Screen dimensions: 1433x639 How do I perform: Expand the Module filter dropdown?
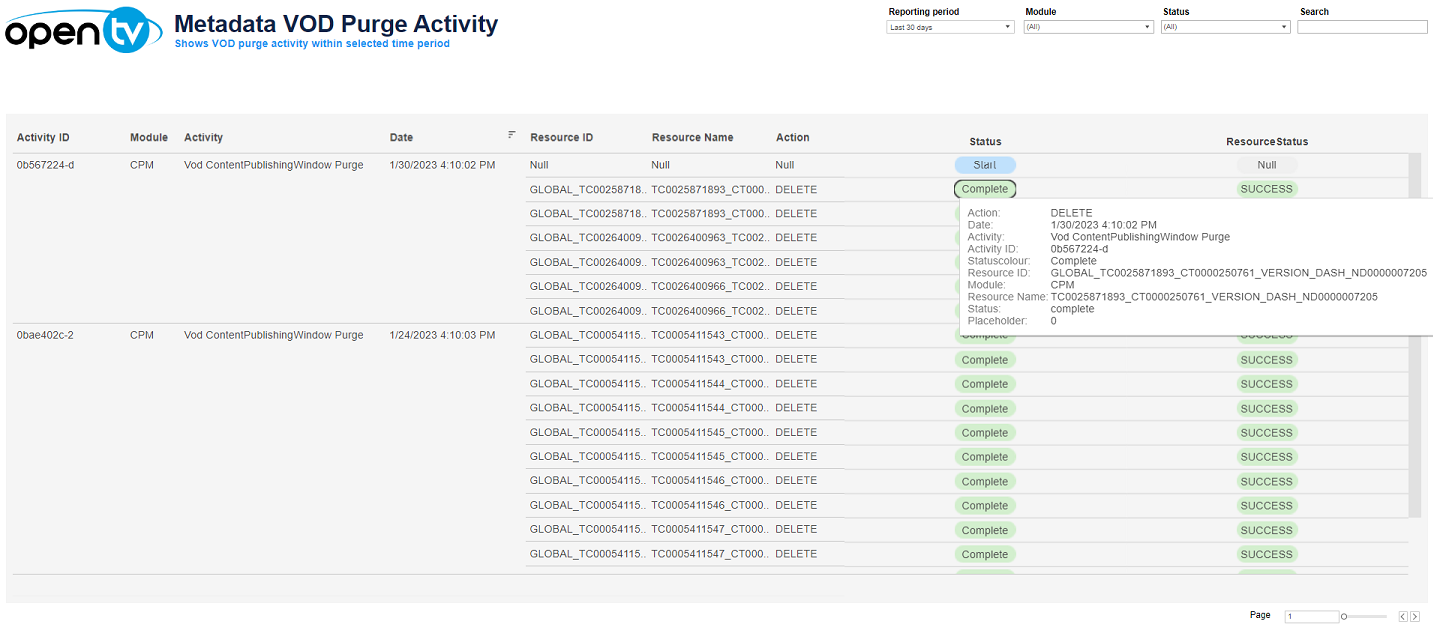[1088, 27]
